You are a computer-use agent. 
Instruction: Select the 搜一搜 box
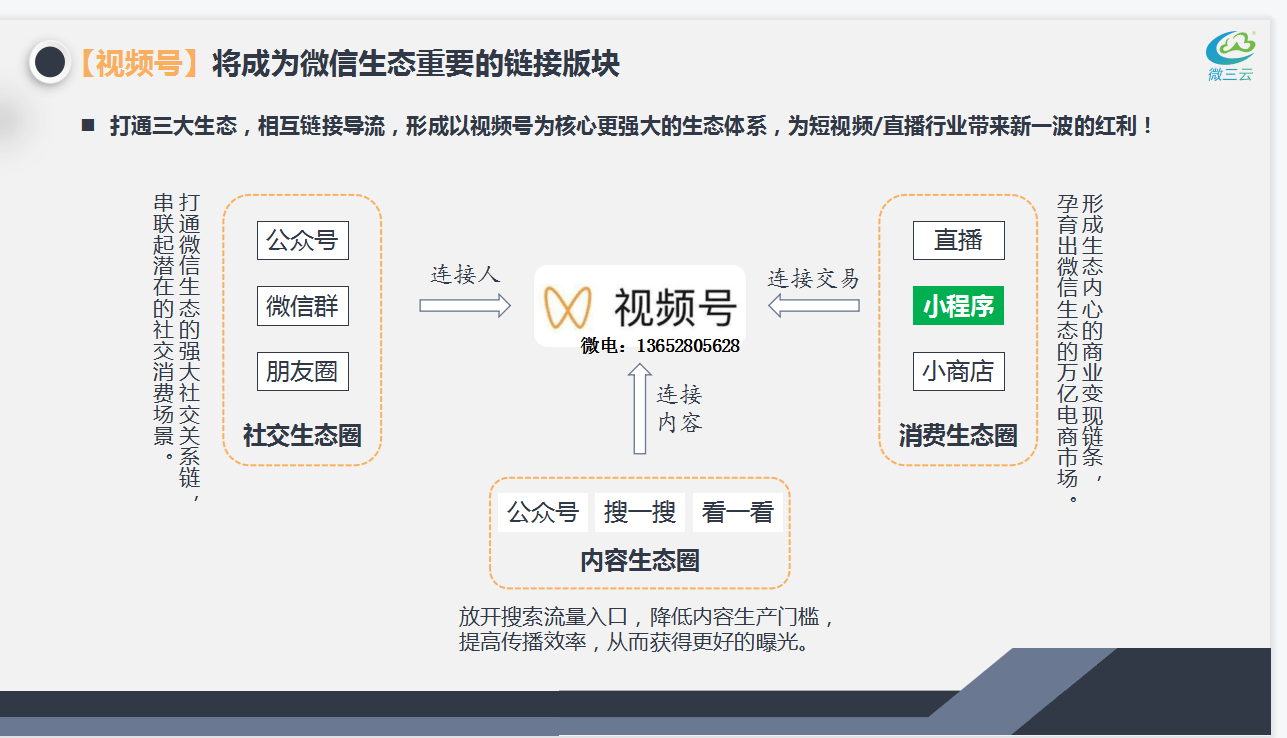coord(640,513)
